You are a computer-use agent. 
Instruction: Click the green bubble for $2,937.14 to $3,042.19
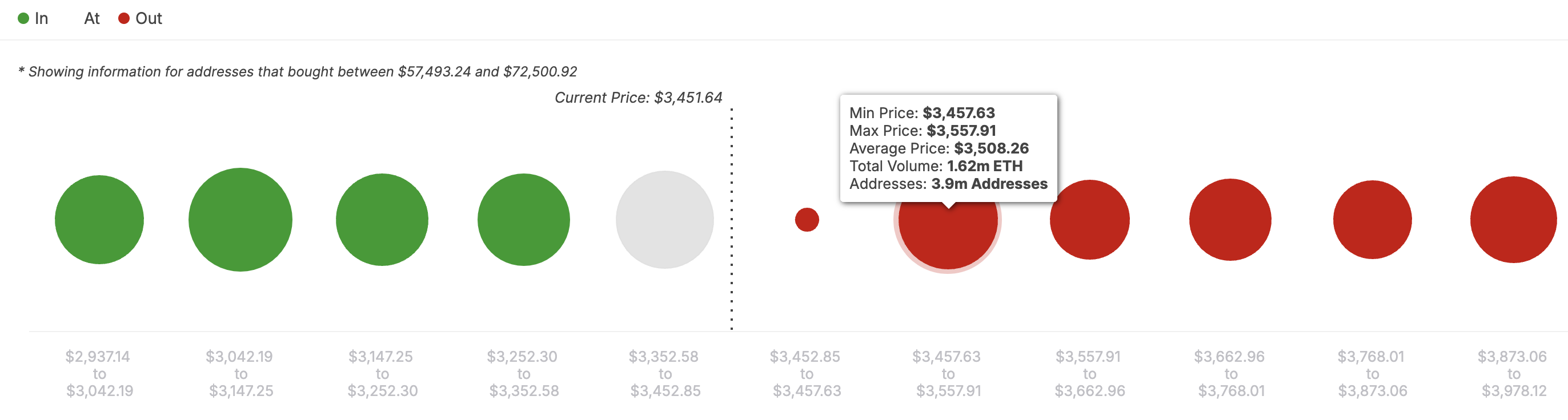coord(99,220)
